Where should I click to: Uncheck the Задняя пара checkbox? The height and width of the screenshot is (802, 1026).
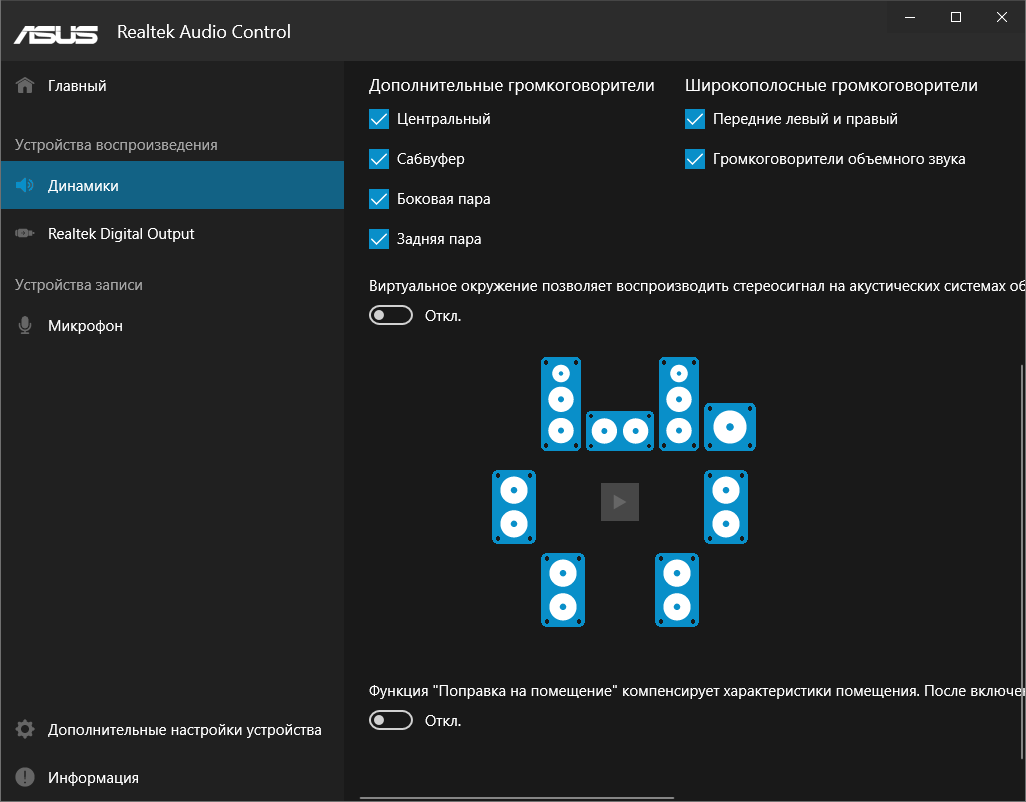(379, 239)
